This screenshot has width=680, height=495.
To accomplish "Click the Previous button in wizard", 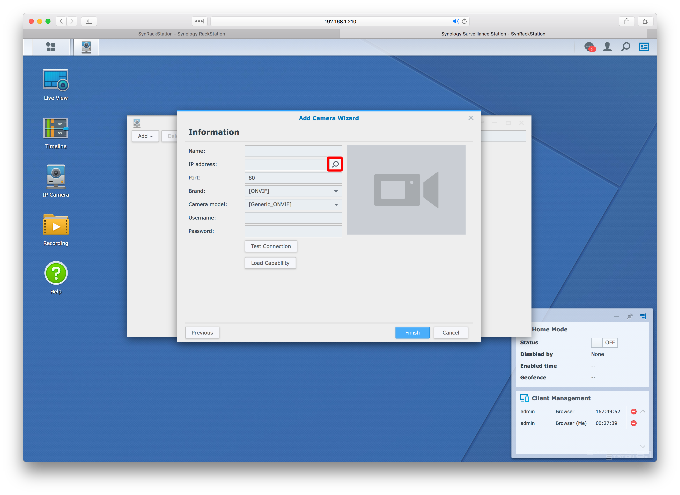I will point(202,332).
